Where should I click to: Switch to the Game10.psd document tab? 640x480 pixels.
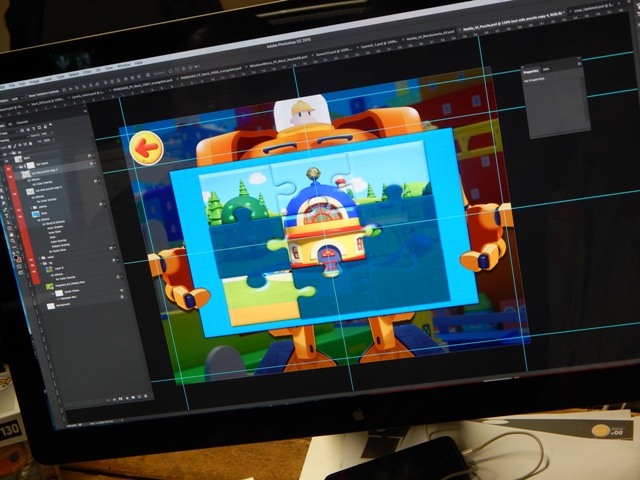pyautogui.click(x=332, y=52)
